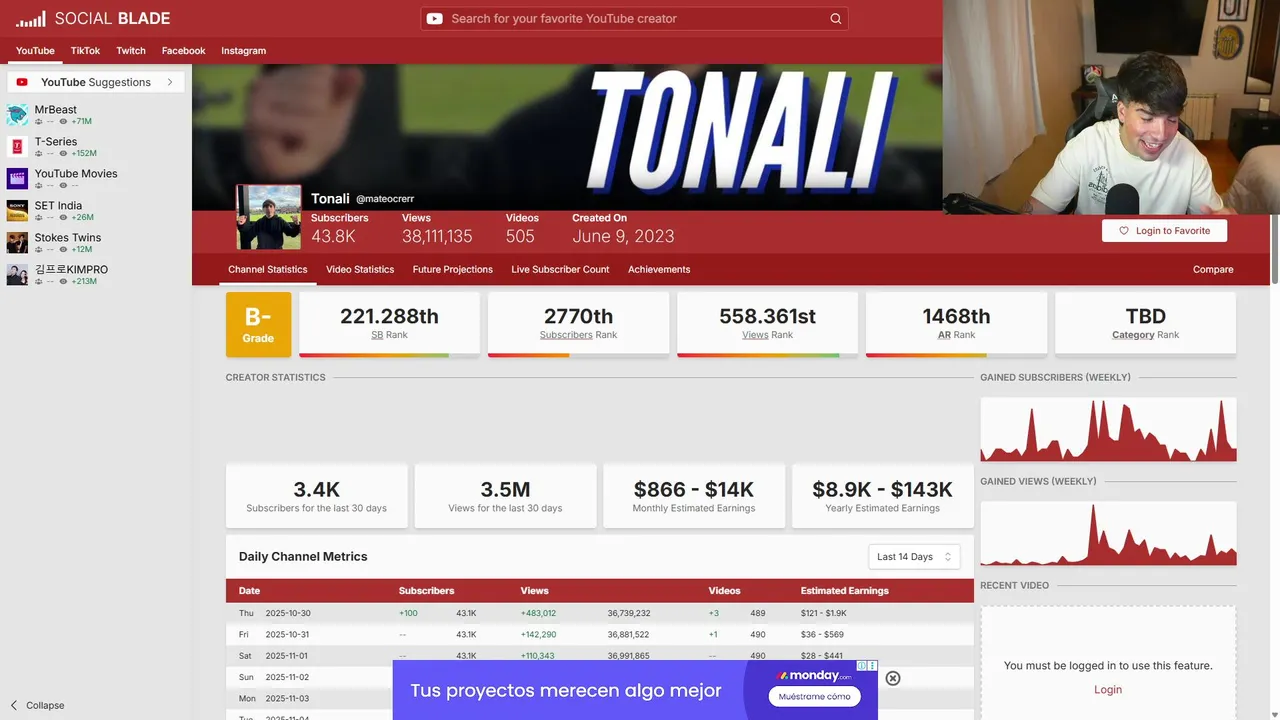Click the B- Grade badge
Screen dimensions: 1280x720
point(258,324)
